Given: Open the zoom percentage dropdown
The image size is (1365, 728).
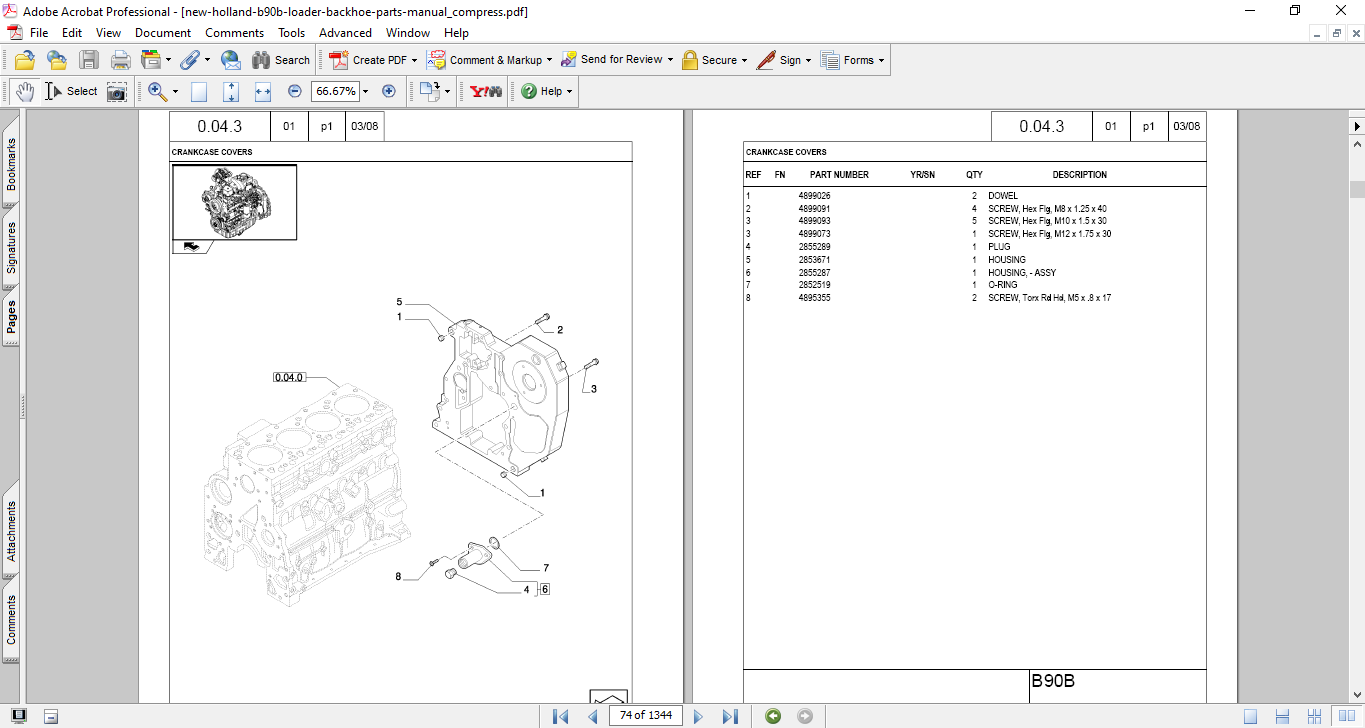Looking at the screenshot, I should click(365, 91).
